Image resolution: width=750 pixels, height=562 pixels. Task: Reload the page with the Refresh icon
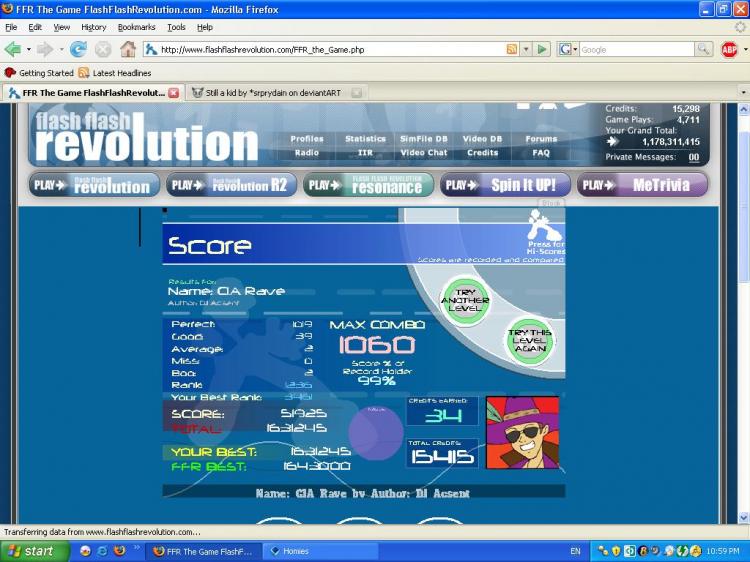[x=78, y=49]
